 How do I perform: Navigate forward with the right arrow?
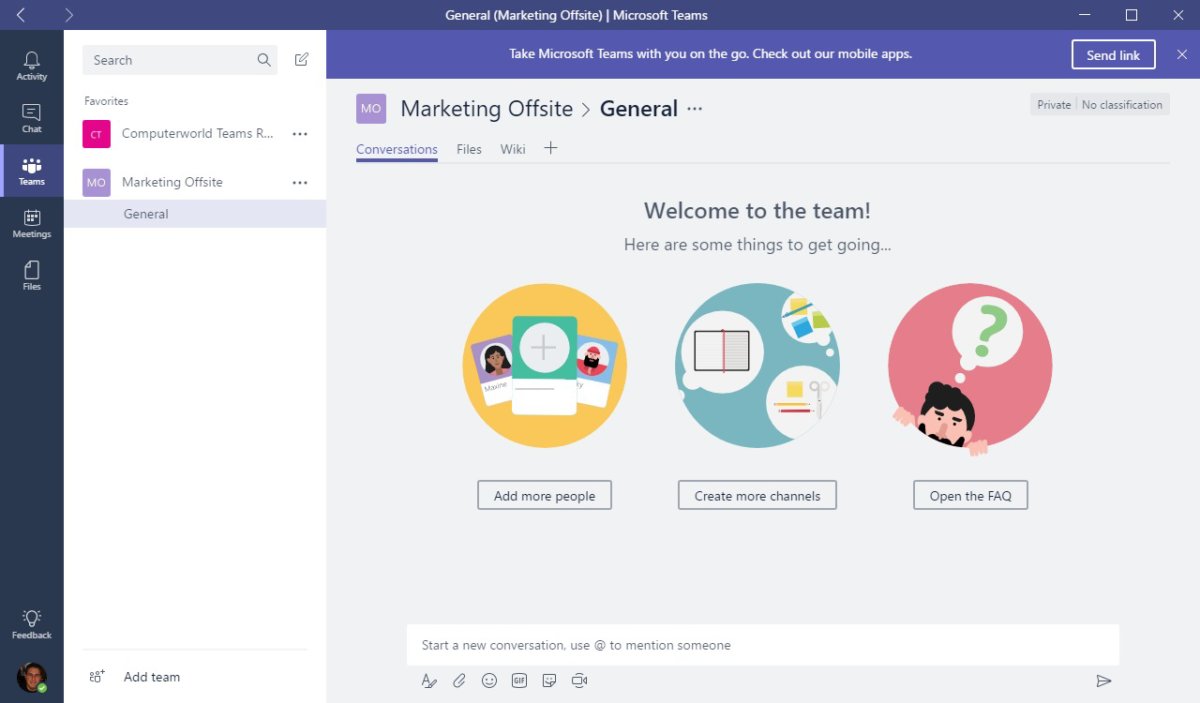(68, 15)
